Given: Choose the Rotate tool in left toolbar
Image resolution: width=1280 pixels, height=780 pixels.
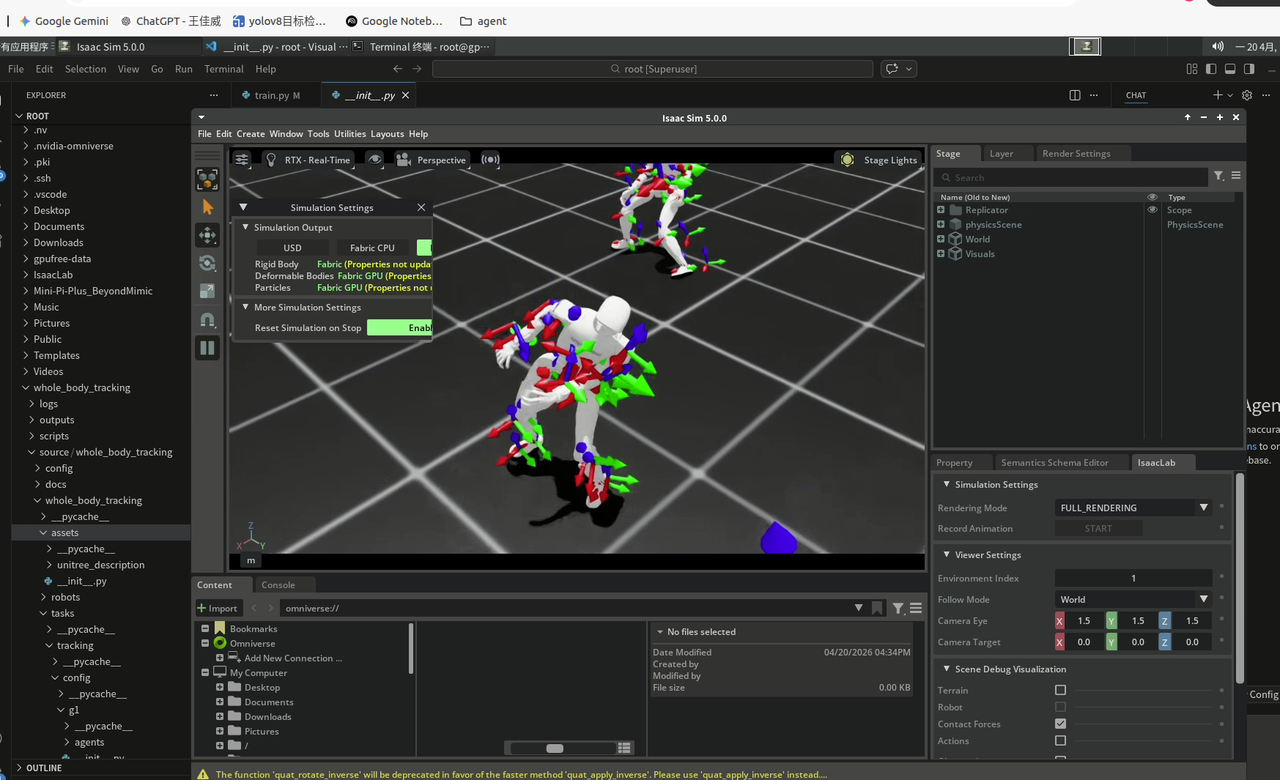Looking at the screenshot, I should [x=207, y=263].
